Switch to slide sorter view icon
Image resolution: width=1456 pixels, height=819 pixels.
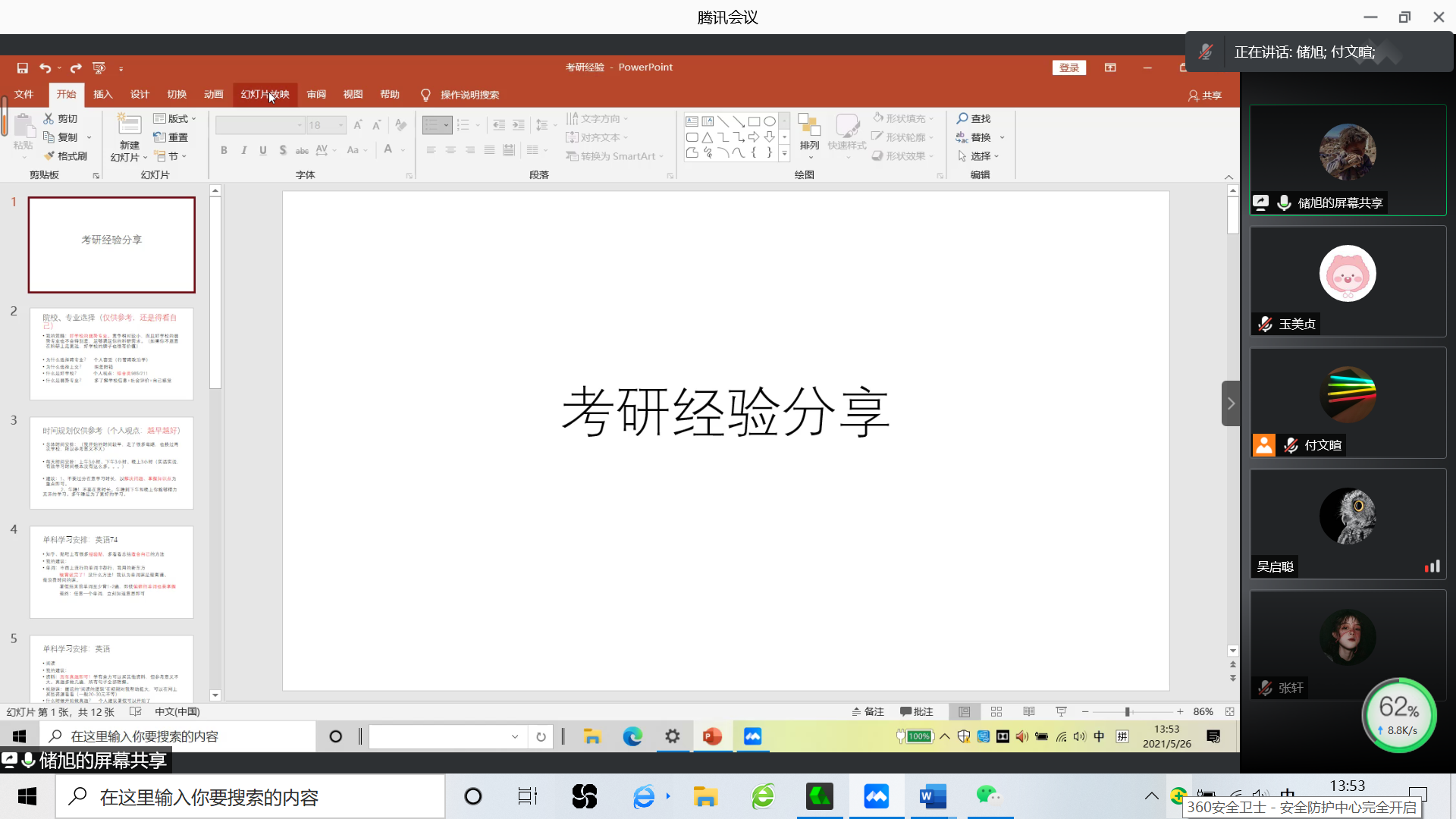[996, 712]
